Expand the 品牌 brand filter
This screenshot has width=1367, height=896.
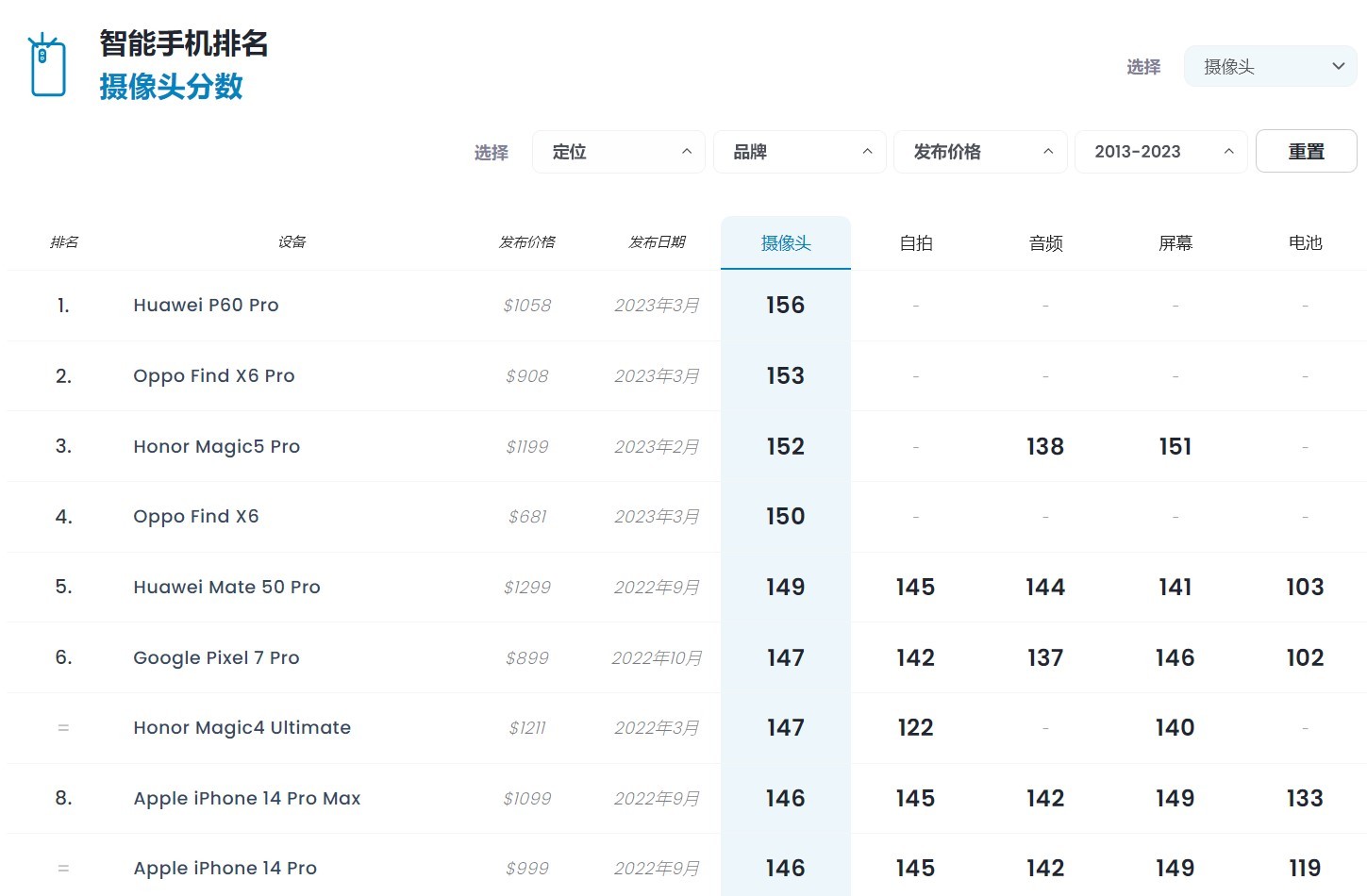pos(800,152)
